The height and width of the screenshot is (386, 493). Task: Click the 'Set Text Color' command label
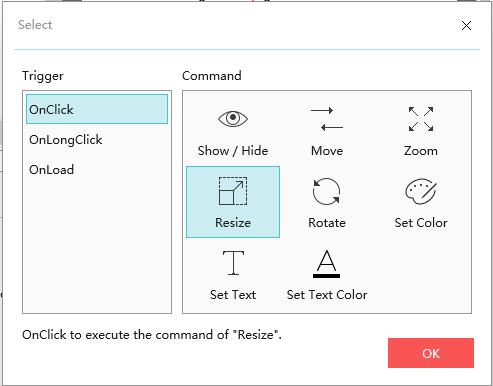pos(327,295)
